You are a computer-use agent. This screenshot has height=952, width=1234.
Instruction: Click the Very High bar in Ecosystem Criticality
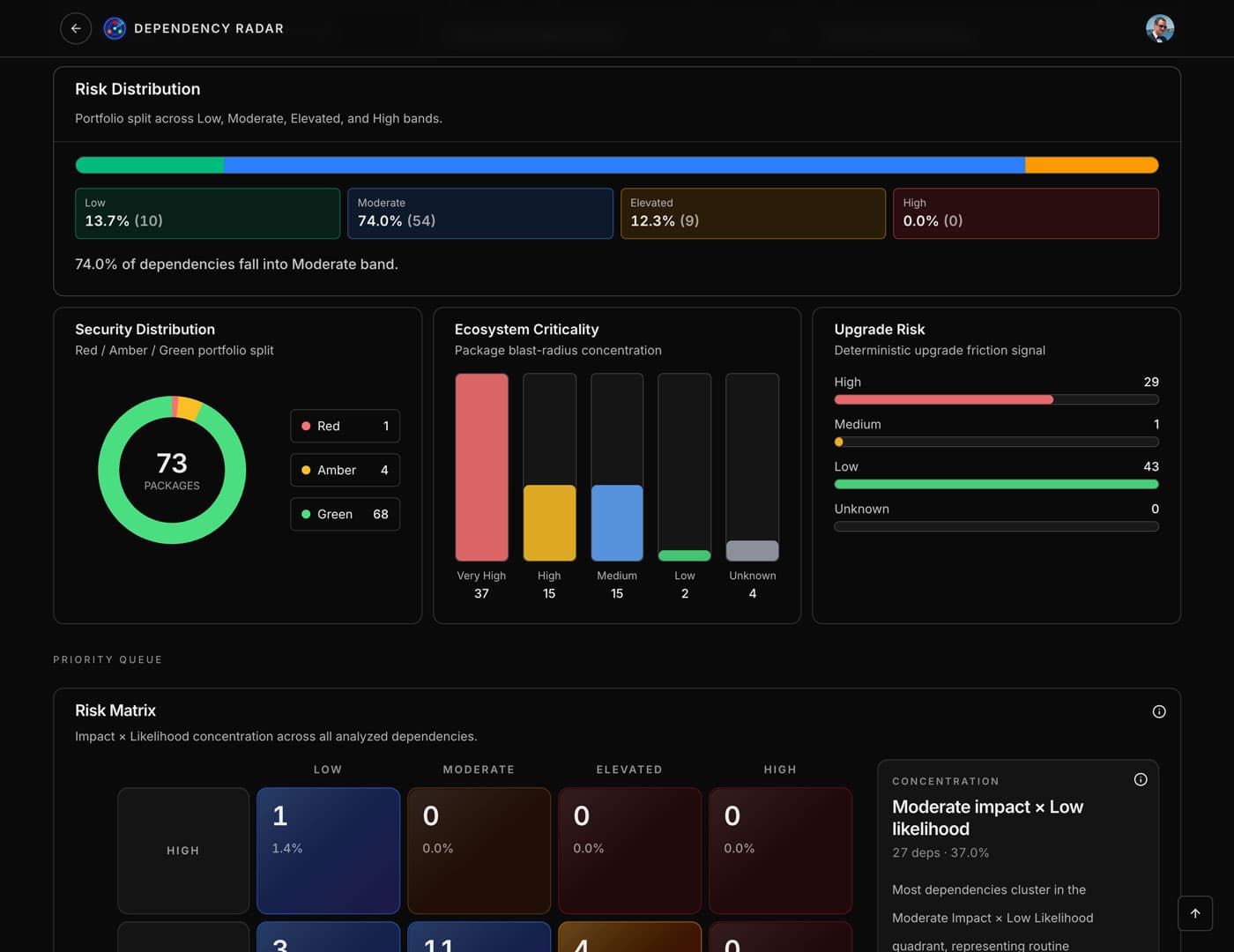(x=481, y=467)
